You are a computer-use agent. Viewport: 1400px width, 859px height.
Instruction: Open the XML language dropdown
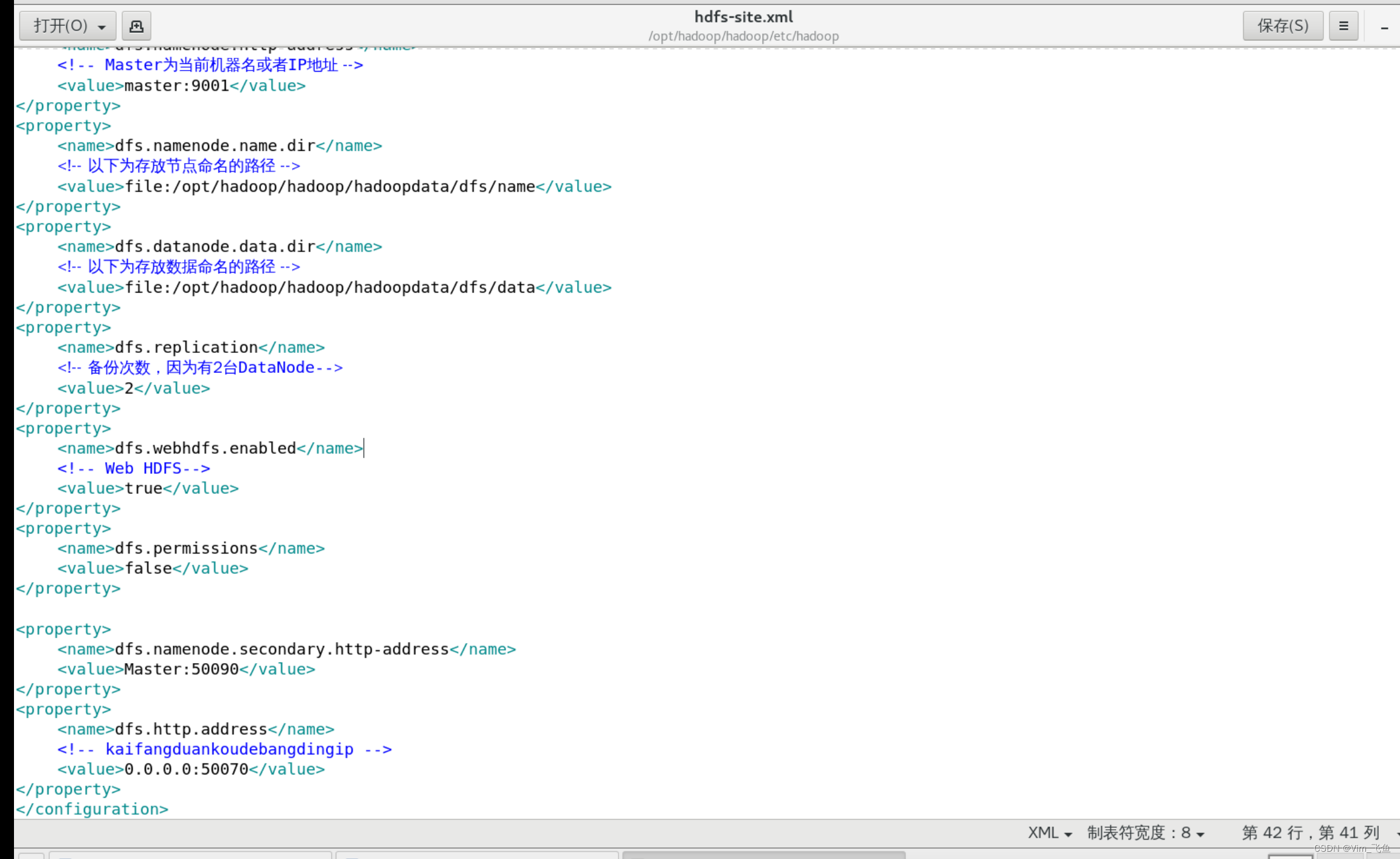pyautogui.click(x=1050, y=833)
